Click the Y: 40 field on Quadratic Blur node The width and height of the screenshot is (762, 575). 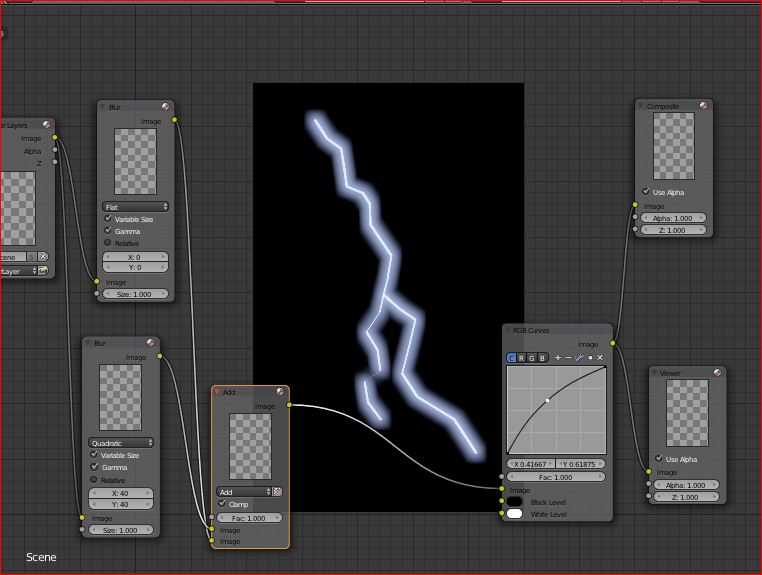(121, 504)
